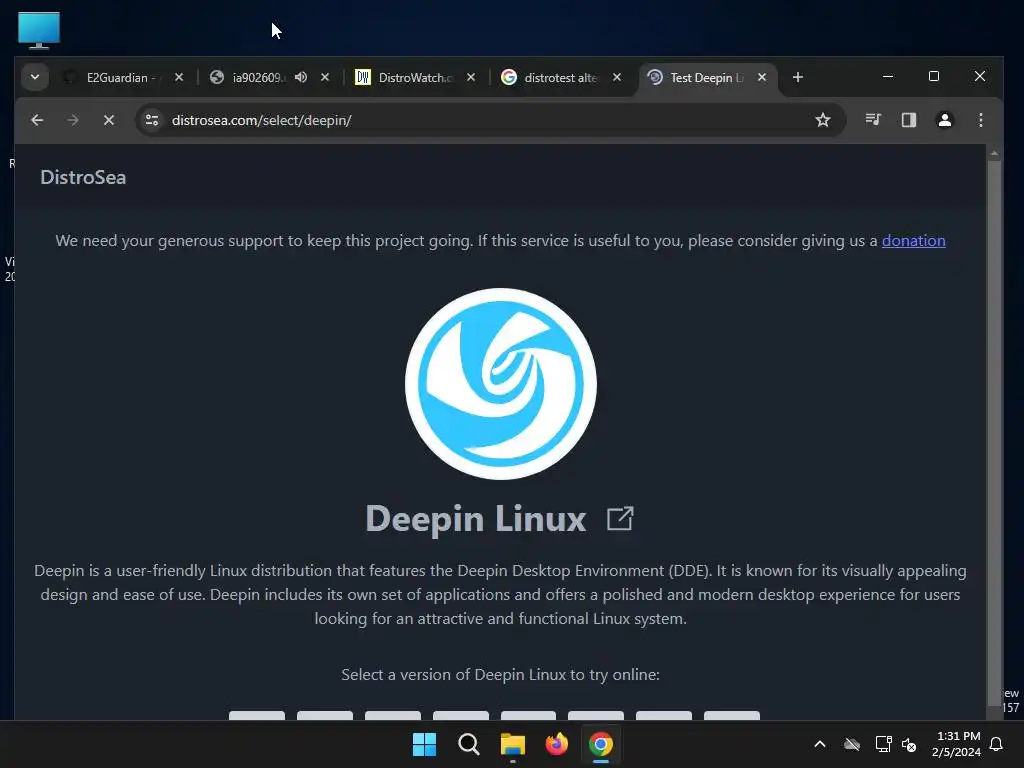Open Windows taskbar Search
Viewport: 1024px width, 768px height.
click(469, 744)
